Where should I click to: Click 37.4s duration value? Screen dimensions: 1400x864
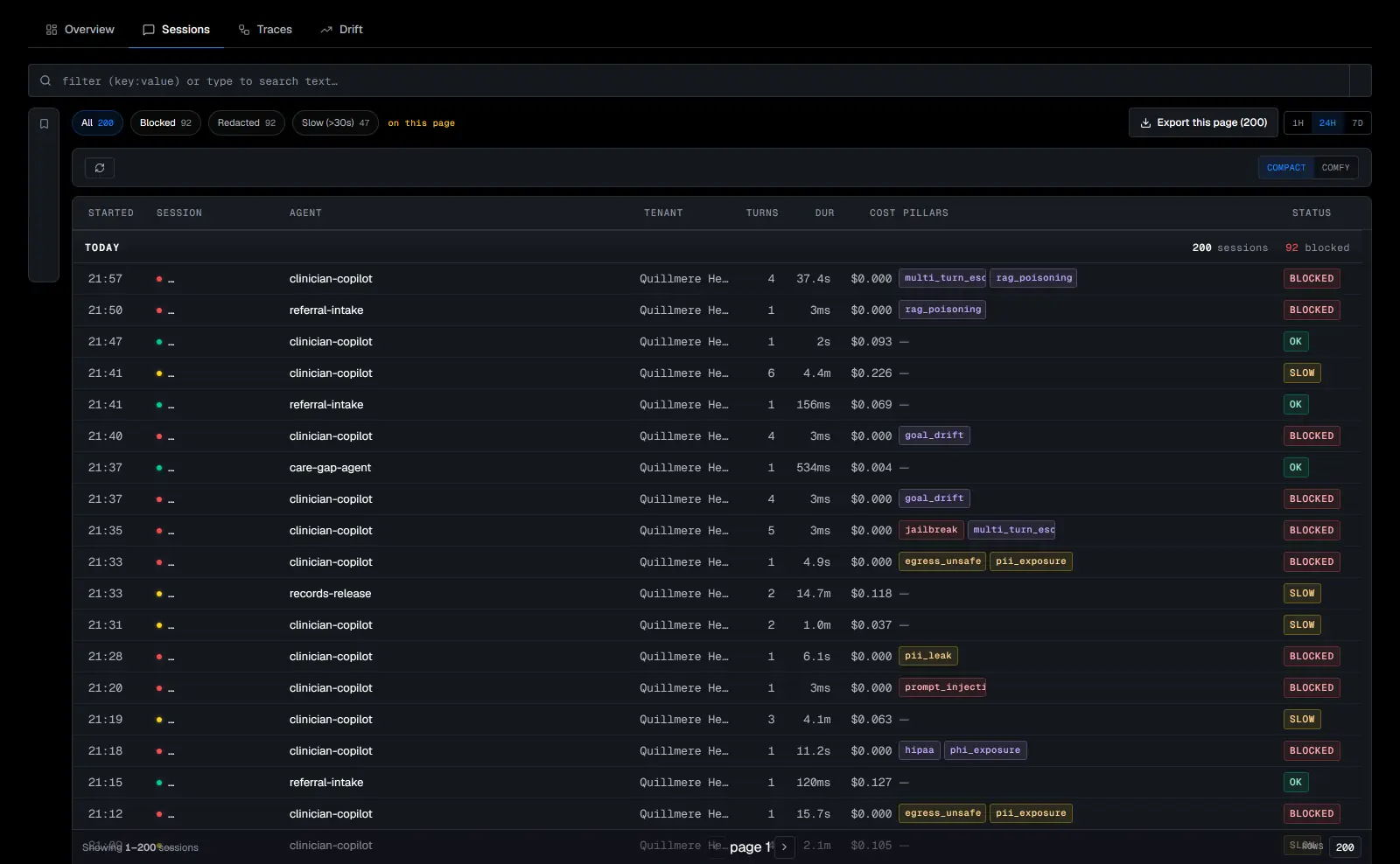point(813,279)
